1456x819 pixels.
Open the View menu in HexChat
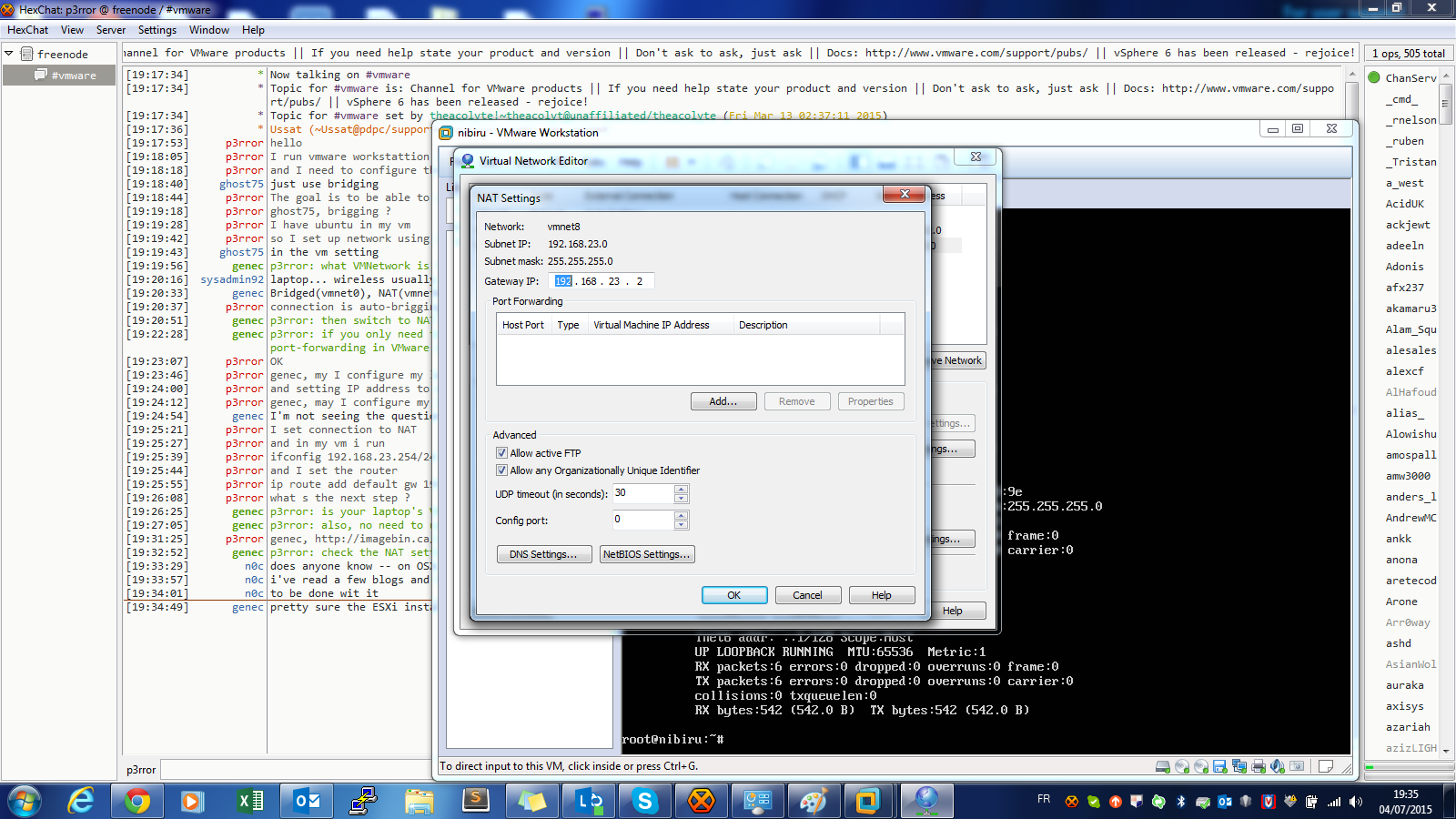tap(73, 30)
